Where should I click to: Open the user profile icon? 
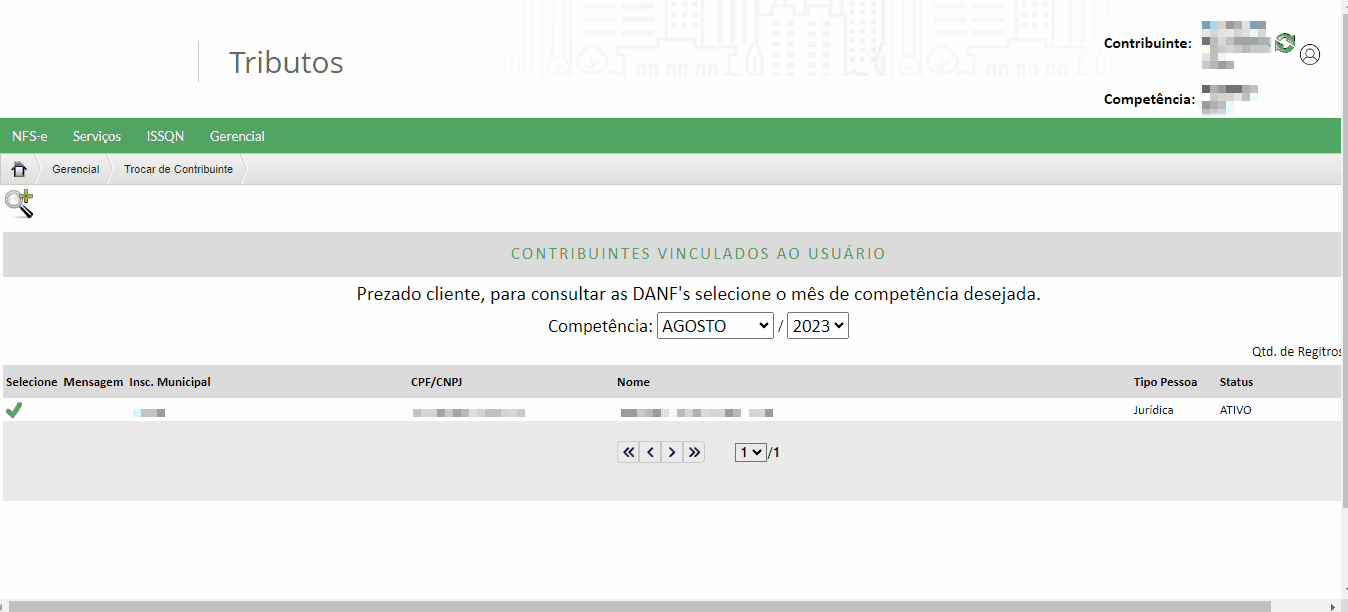point(1310,55)
